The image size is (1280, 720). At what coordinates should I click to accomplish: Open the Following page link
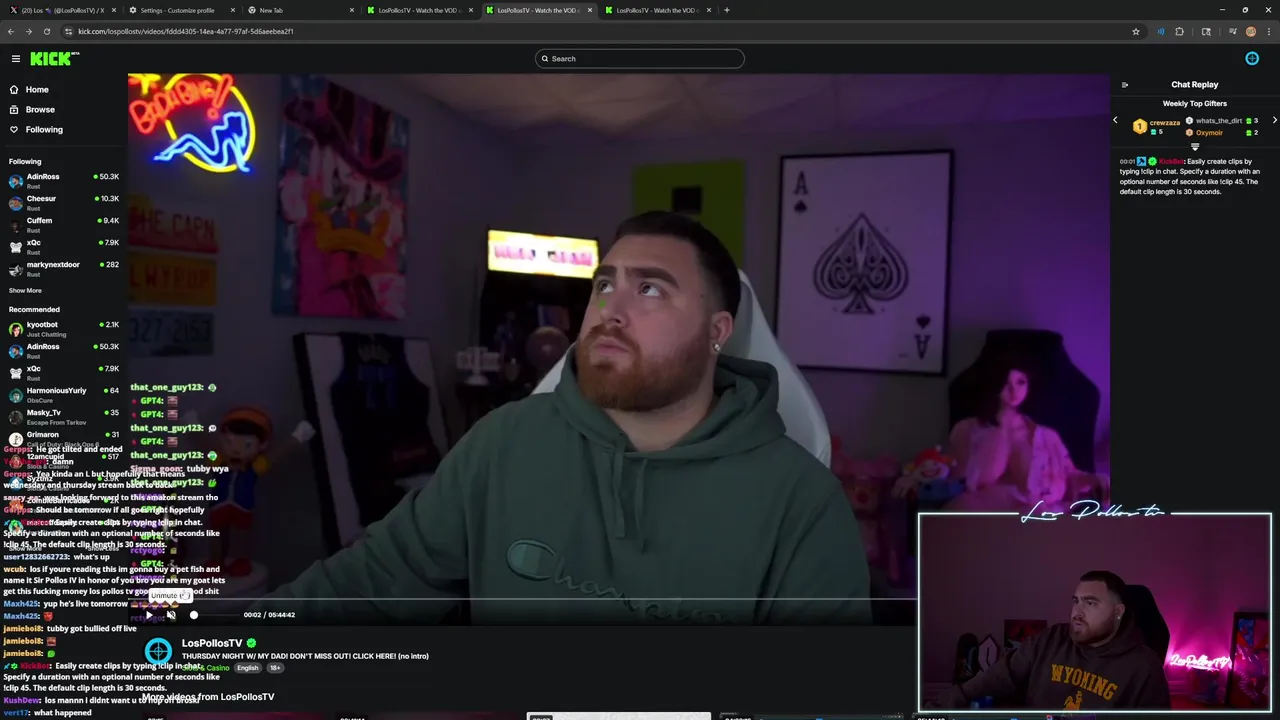point(44,130)
